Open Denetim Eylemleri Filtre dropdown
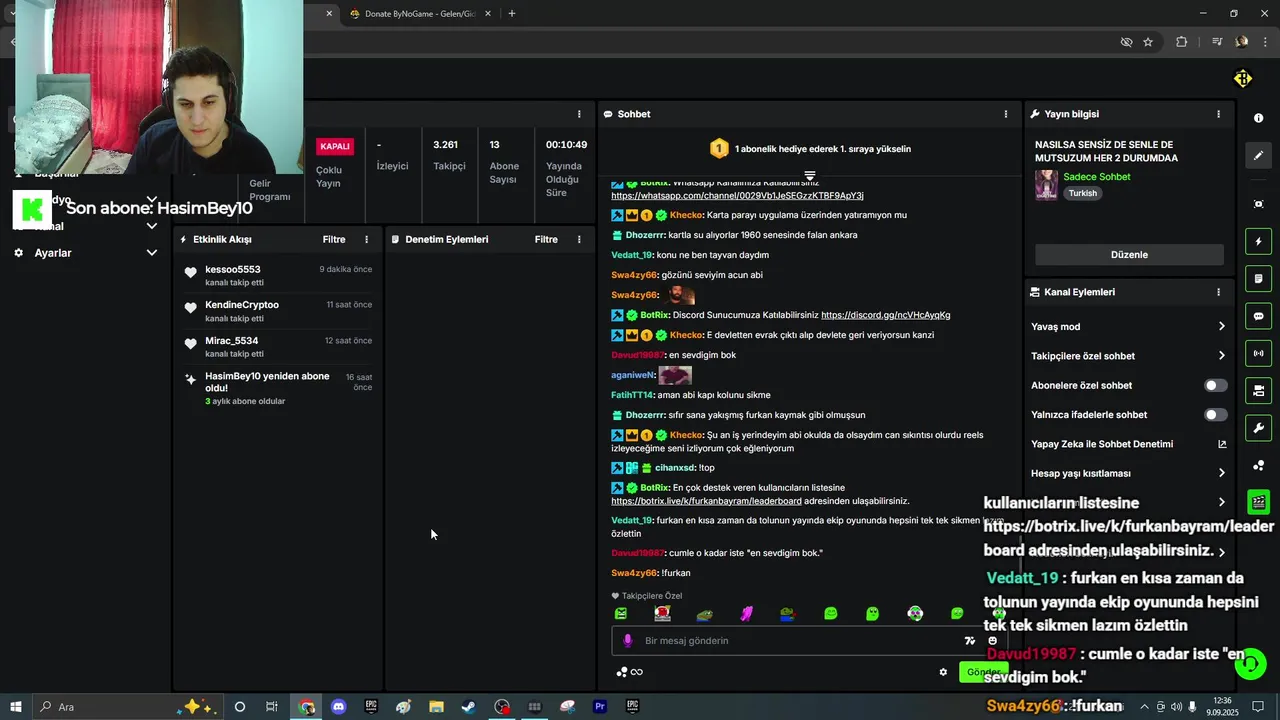 coord(546,240)
